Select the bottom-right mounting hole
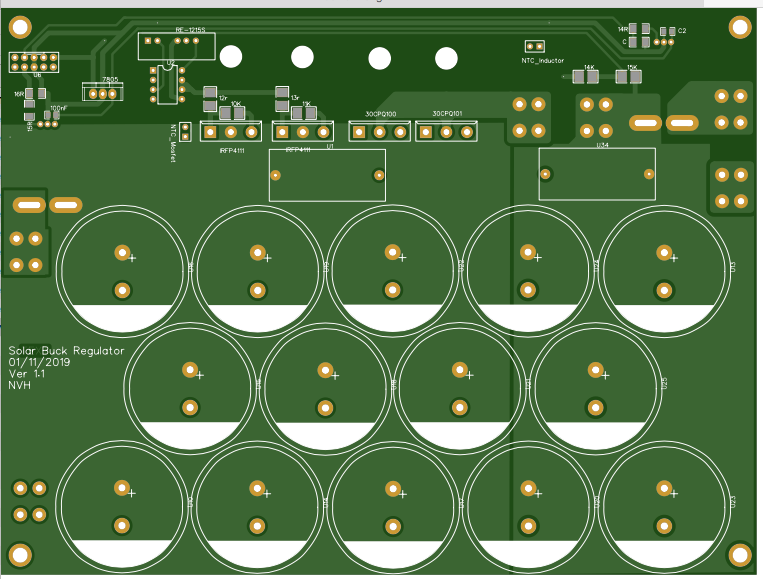This screenshot has width=763, height=579. (x=739, y=553)
